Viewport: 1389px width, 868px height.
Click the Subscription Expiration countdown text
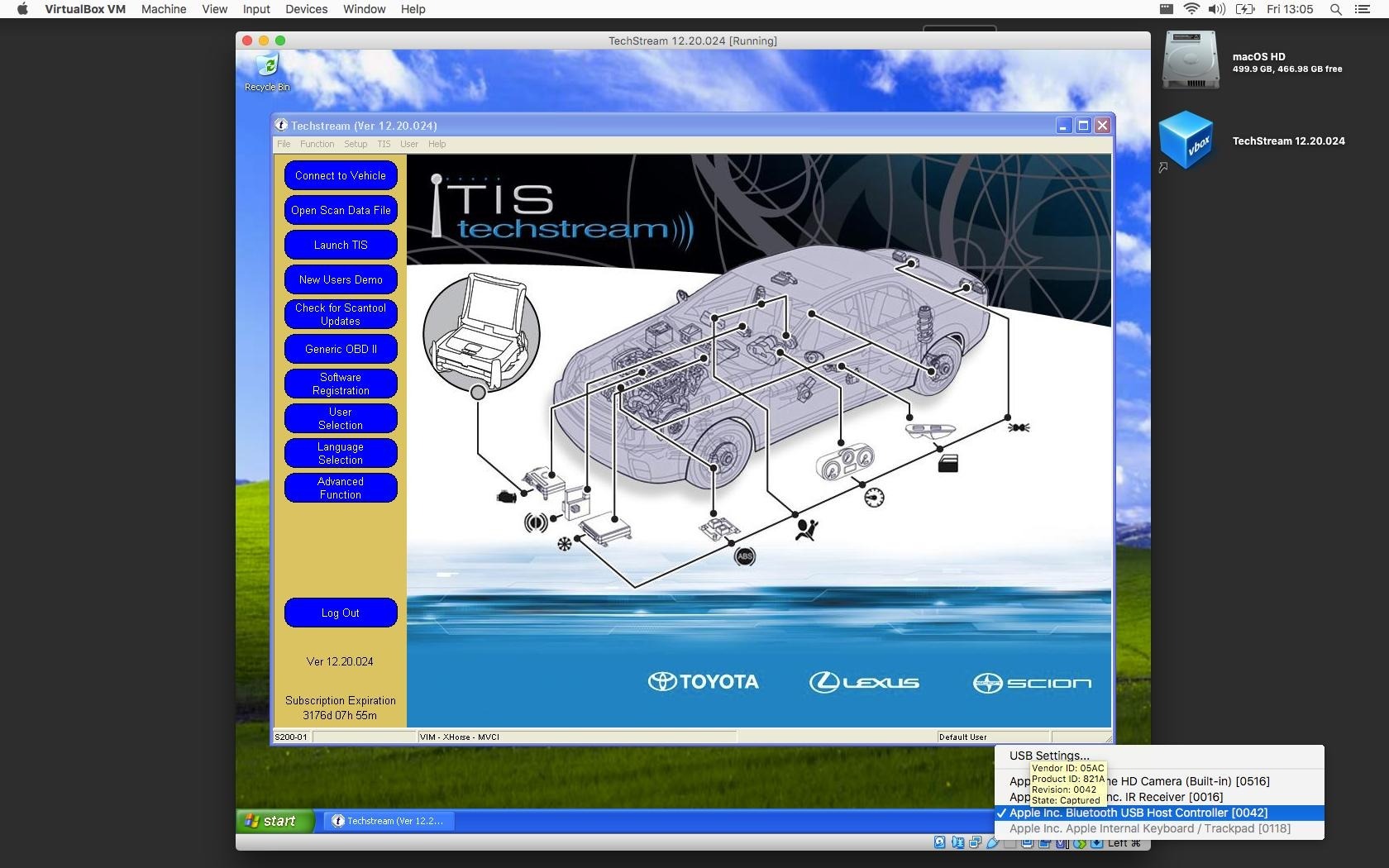pos(340,708)
